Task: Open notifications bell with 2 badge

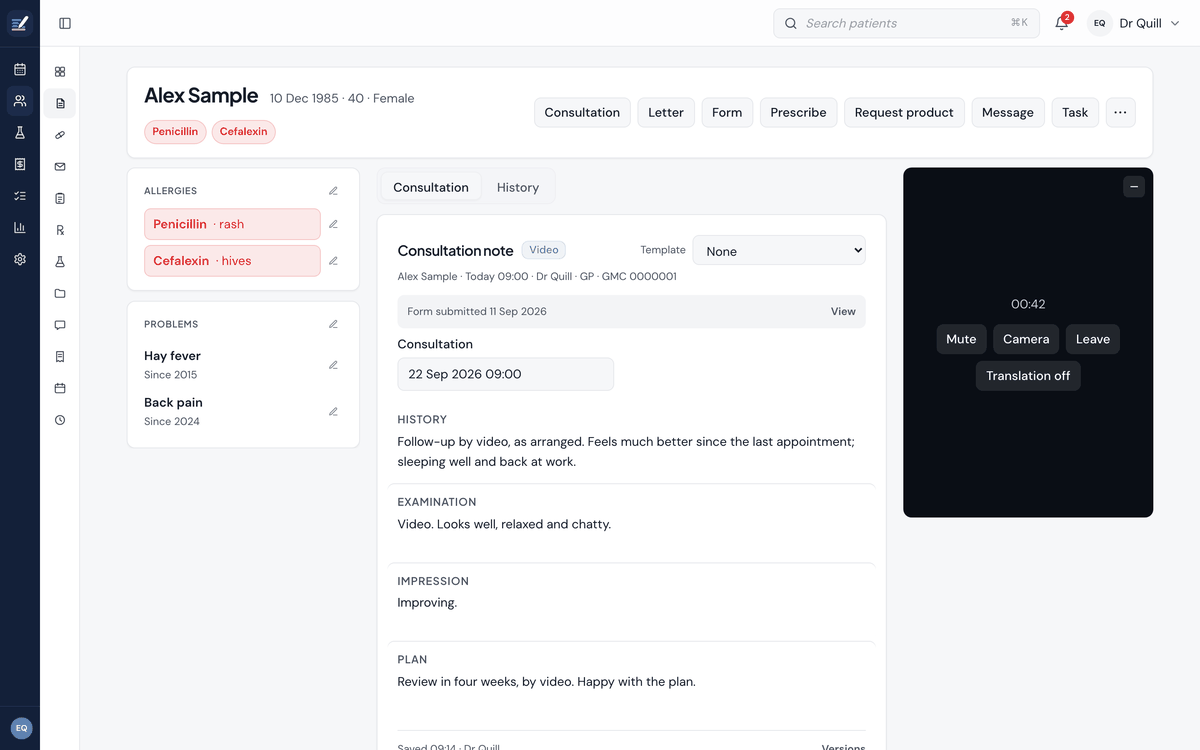Action: click(1062, 23)
